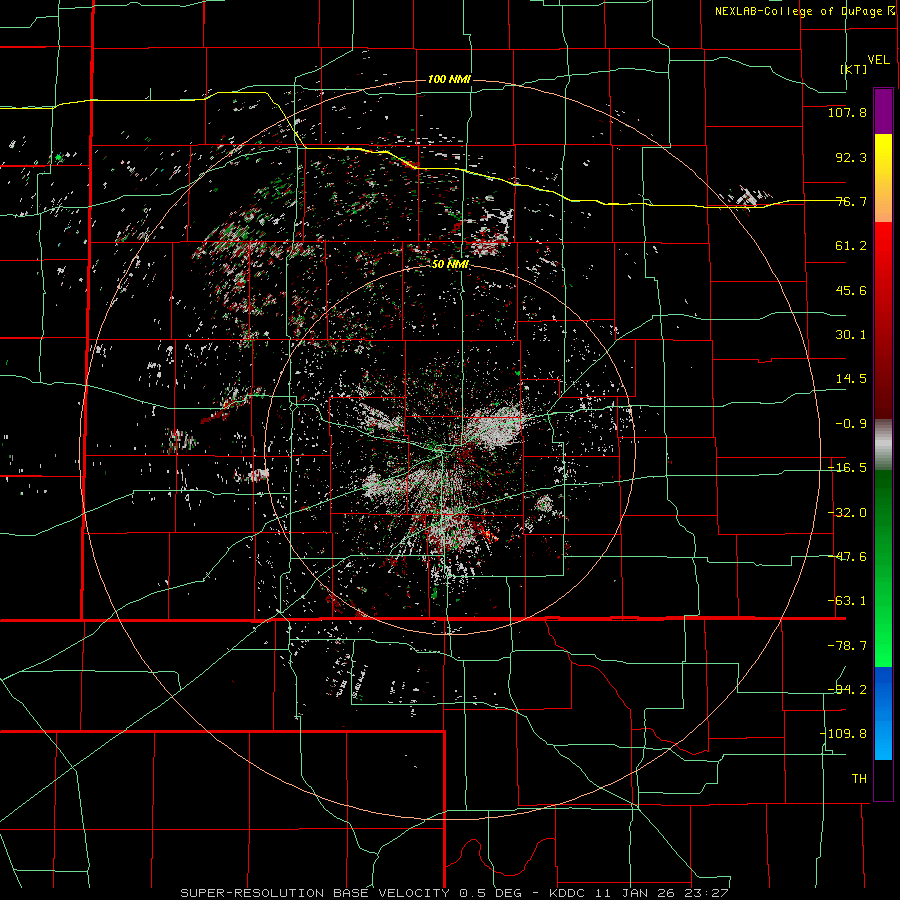Image resolution: width=900 pixels, height=900 pixels.
Task: Click the -16.5 velocity scale label
Action: click(847, 468)
